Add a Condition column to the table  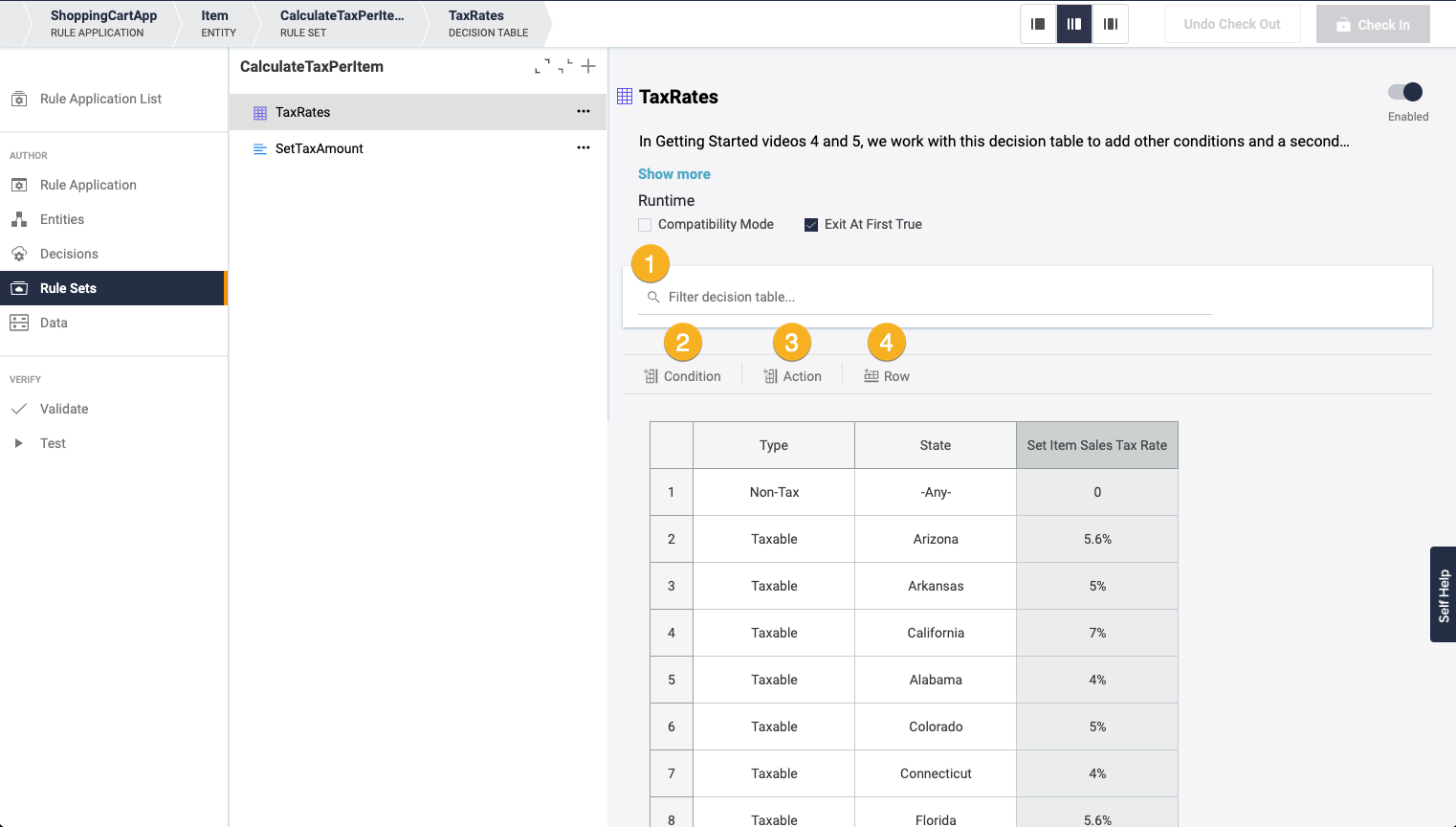682,376
